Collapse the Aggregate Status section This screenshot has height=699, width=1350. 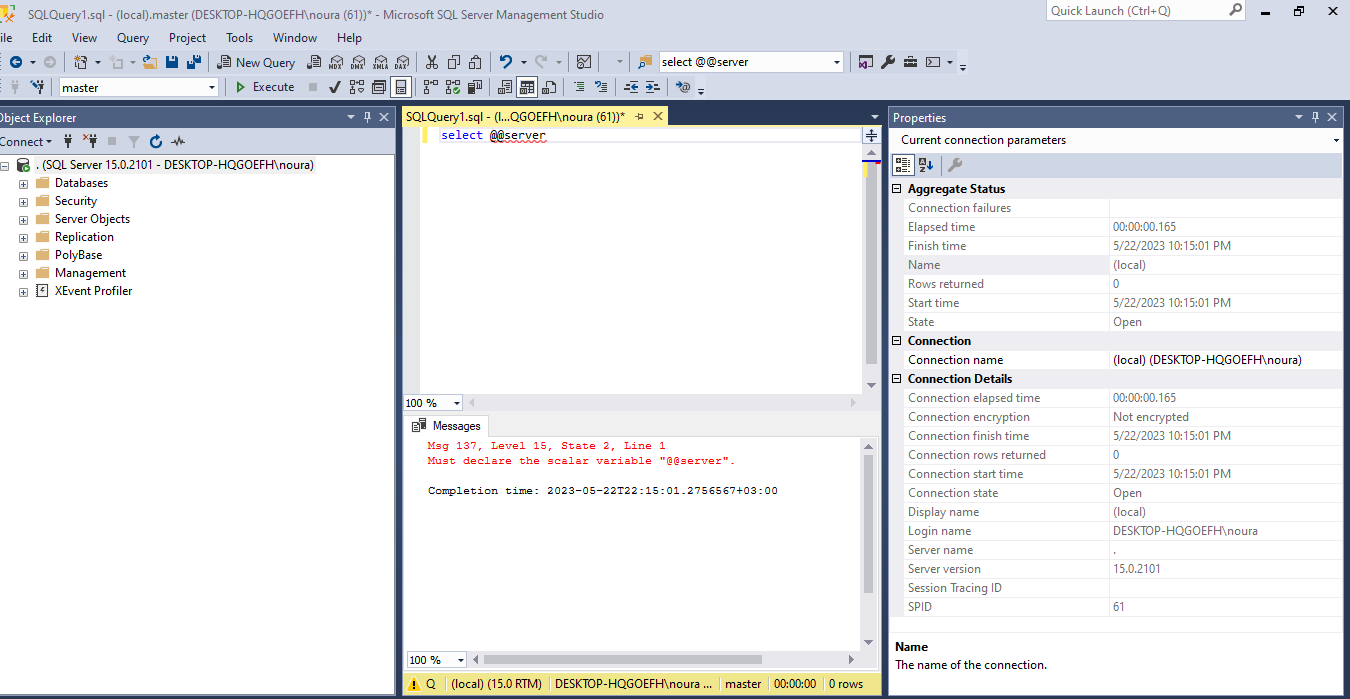pyautogui.click(x=897, y=189)
